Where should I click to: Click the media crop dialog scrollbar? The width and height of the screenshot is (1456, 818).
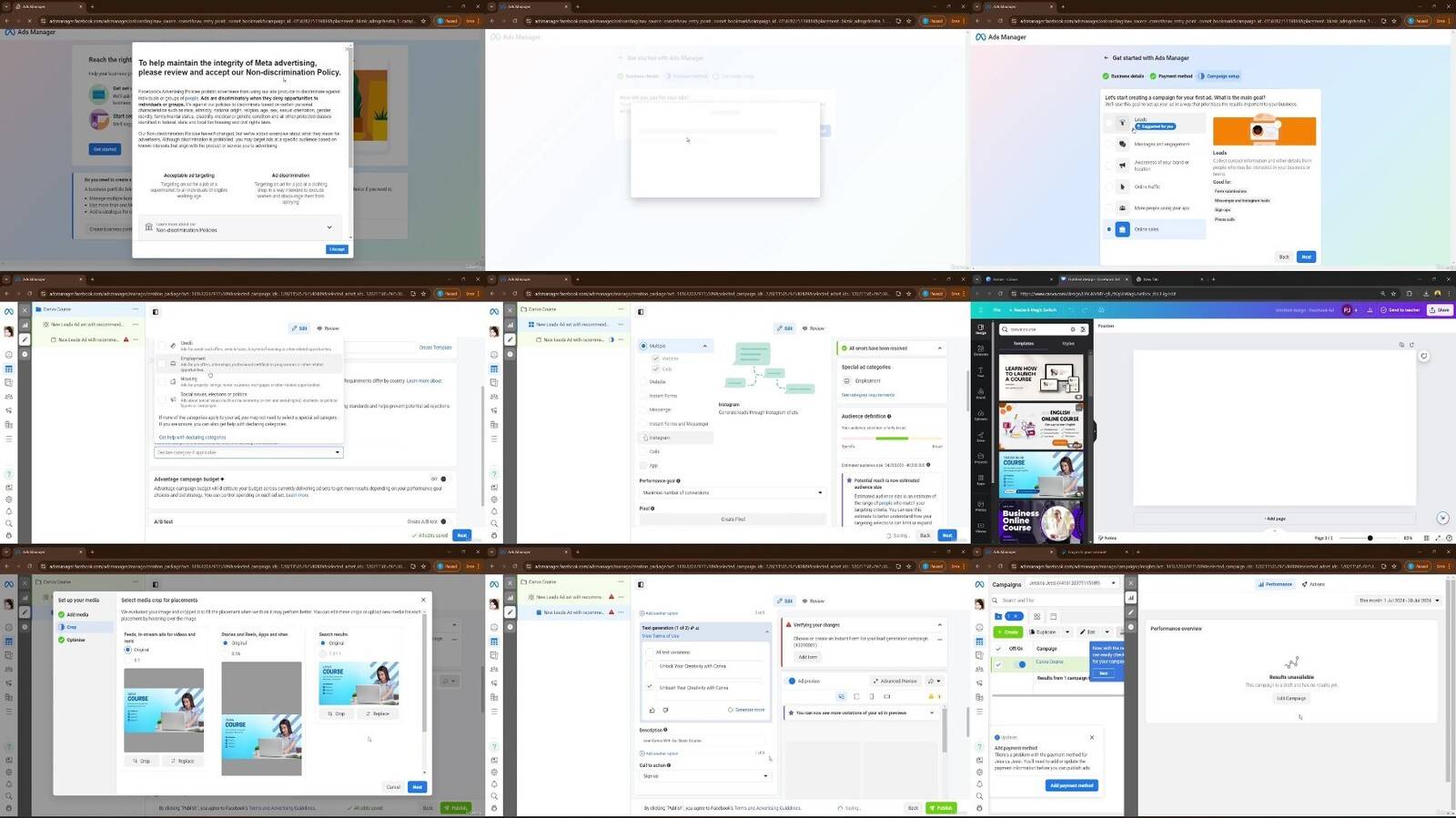tap(424, 673)
